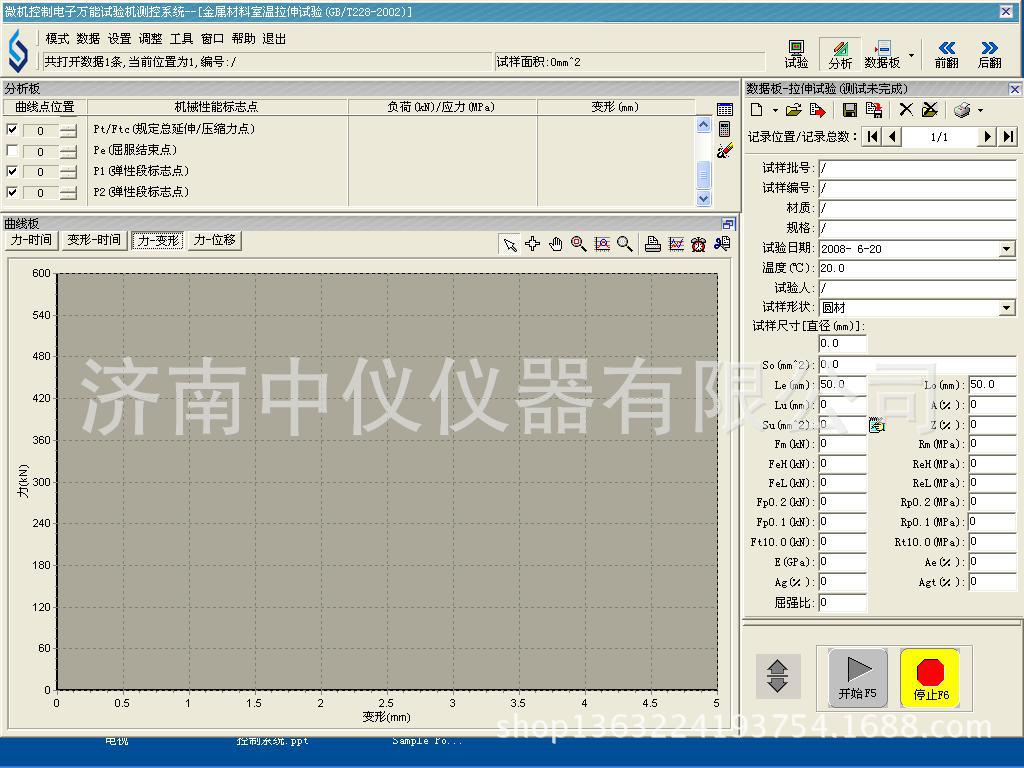Click the black X delete record icon
The height and width of the screenshot is (768, 1024).
906,110
